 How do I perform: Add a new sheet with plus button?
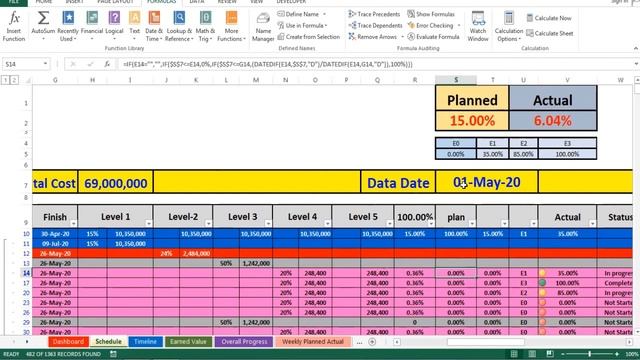tap(372, 342)
